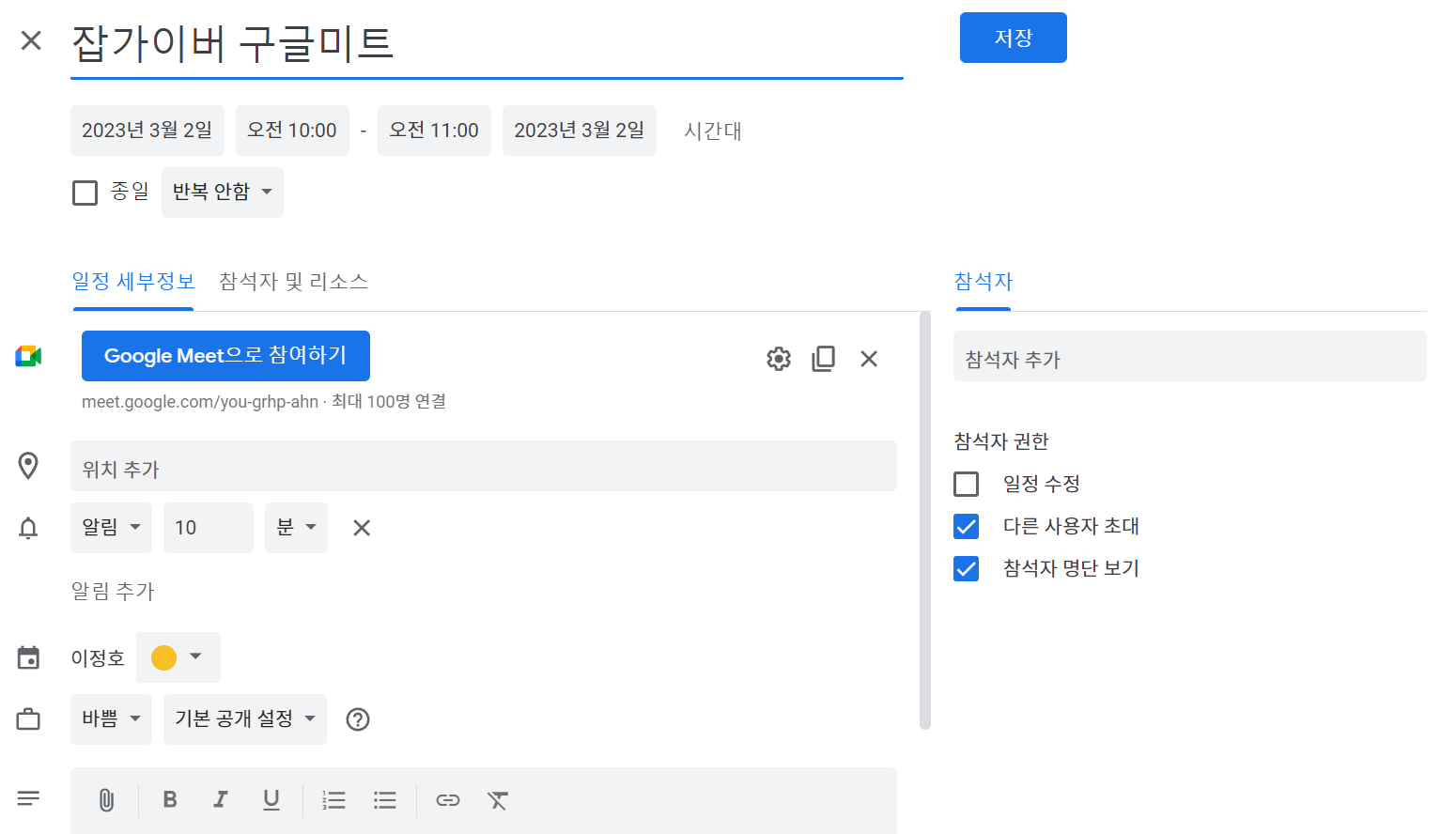The height and width of the screenshot is (834, 1456).
Task: Click the calendar icon beside 이정호
Action: (x=28, y=657)
